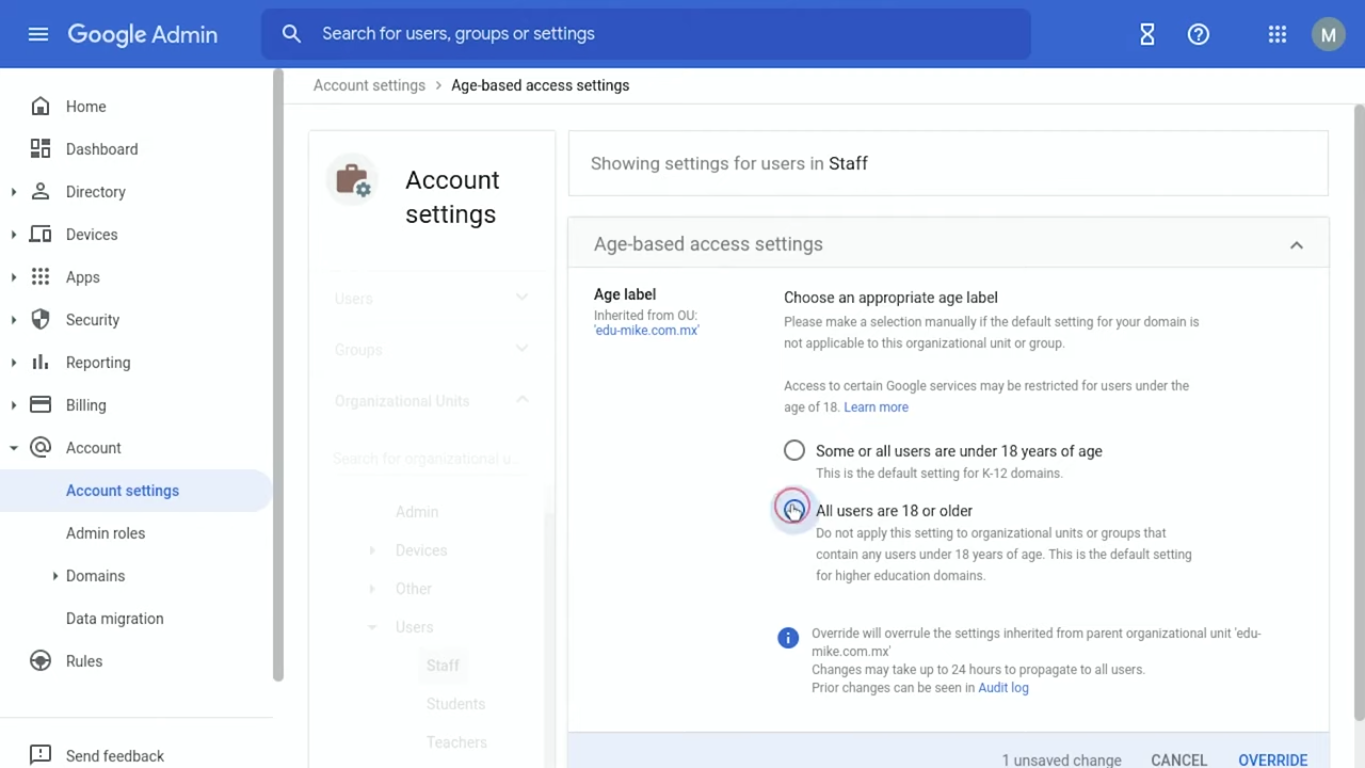
Task: Open the tasks hourglass icon
Action: 1147,34
